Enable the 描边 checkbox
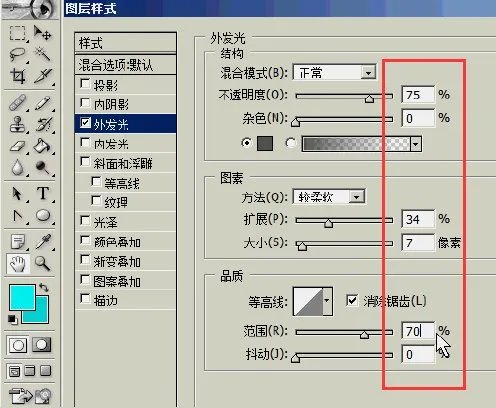 click(85, 299)
